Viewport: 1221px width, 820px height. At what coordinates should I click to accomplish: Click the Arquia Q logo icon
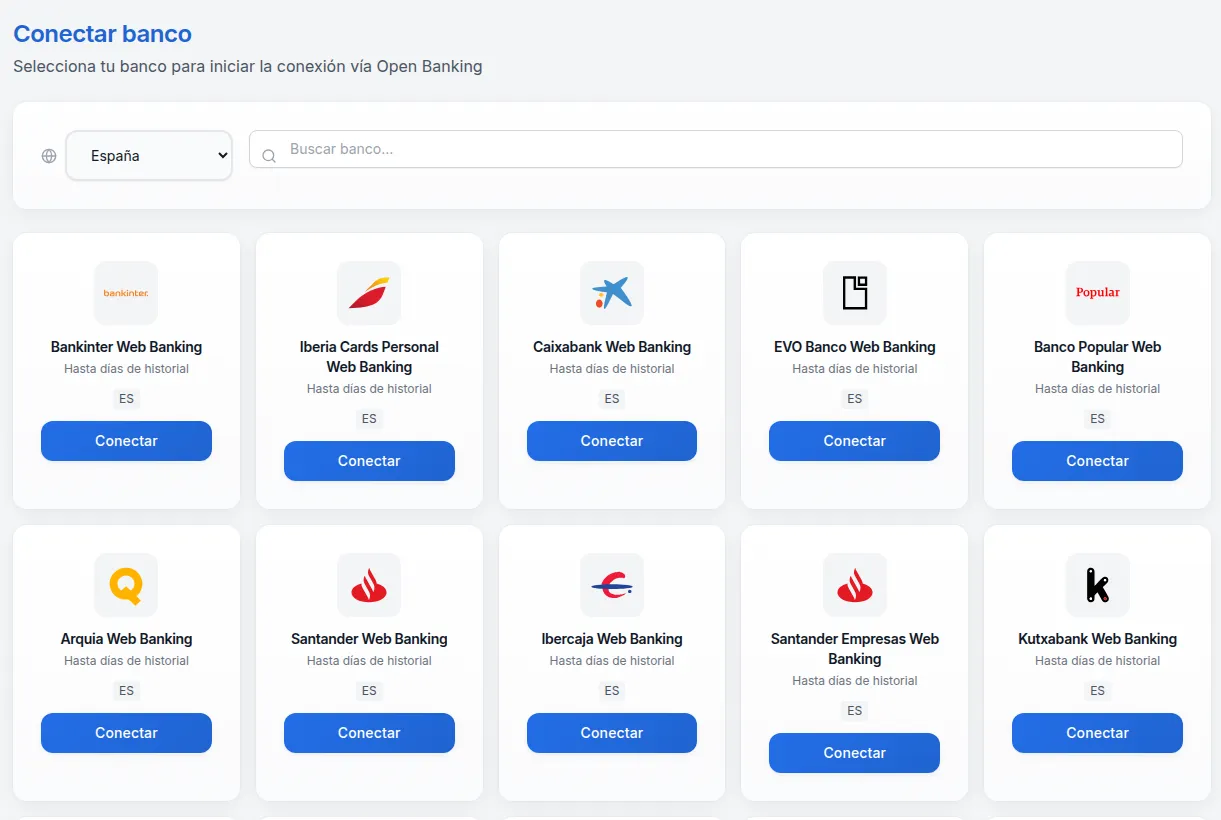click(126, 585)
